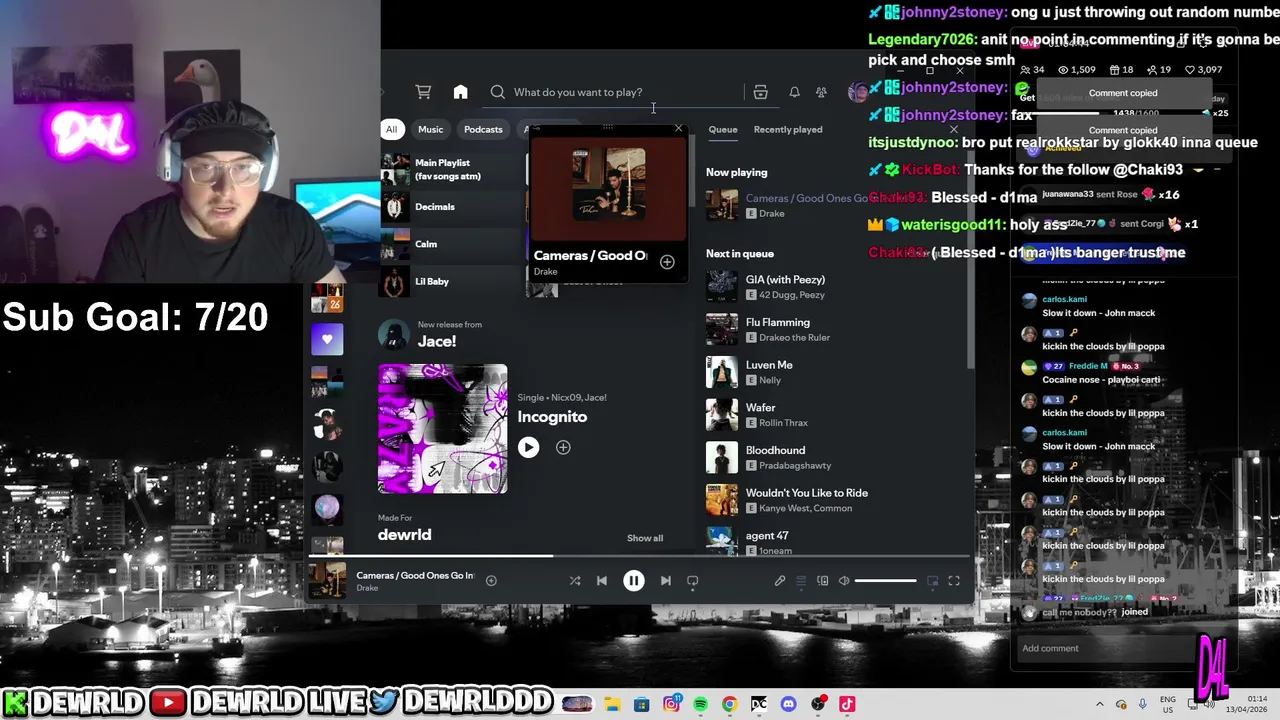Skip to next track
1280x720 pixels.
[666, 580]
